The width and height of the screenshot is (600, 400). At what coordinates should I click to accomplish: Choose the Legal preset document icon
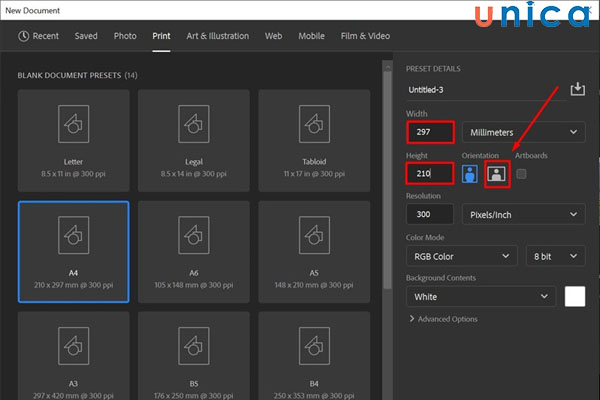tap(193, 124)
